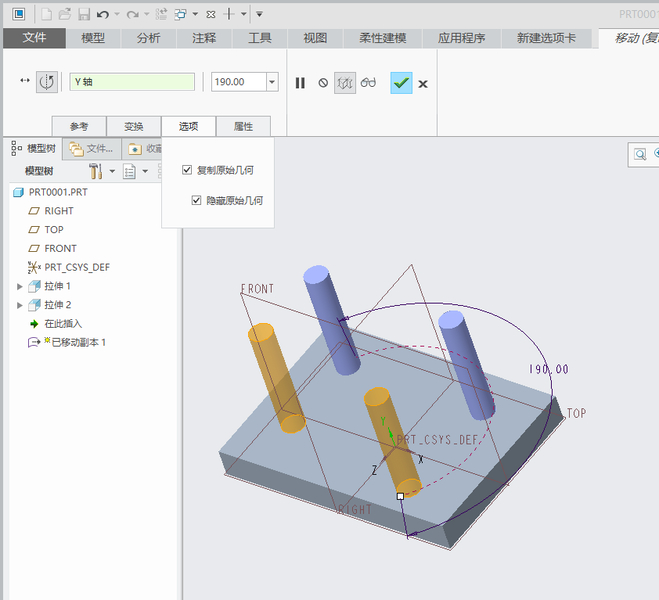Click the verify glasses preview icon
Image resolution: width=659 pixels, height=600 pixels.
coord(368,82)
